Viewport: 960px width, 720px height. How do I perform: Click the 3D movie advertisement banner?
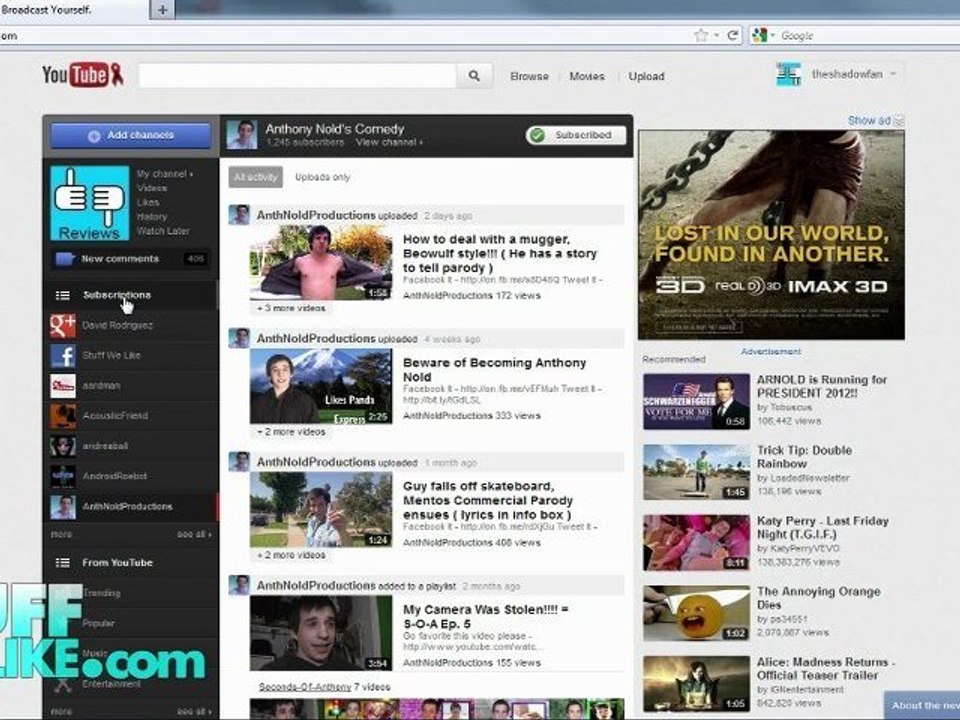pyautogui.click(x=771, y=234)
